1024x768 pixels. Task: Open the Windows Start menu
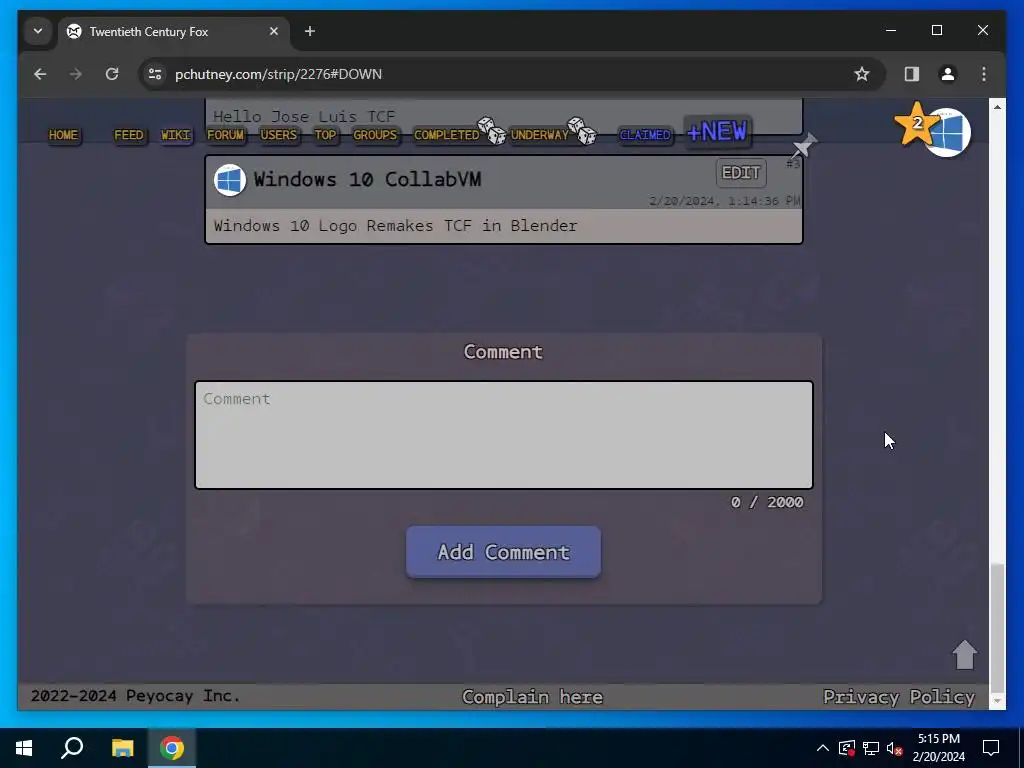(x=24, y=748)
